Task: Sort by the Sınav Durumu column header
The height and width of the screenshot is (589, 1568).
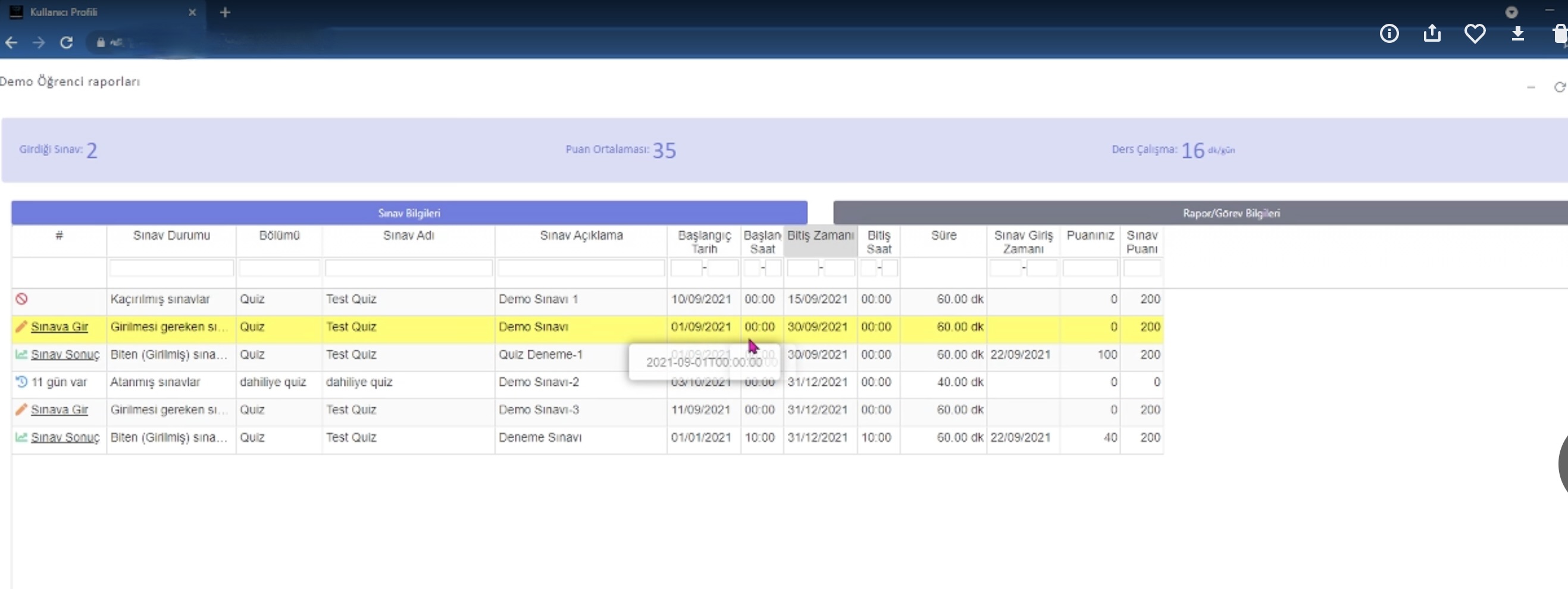Action: click(x=171, y=236)
